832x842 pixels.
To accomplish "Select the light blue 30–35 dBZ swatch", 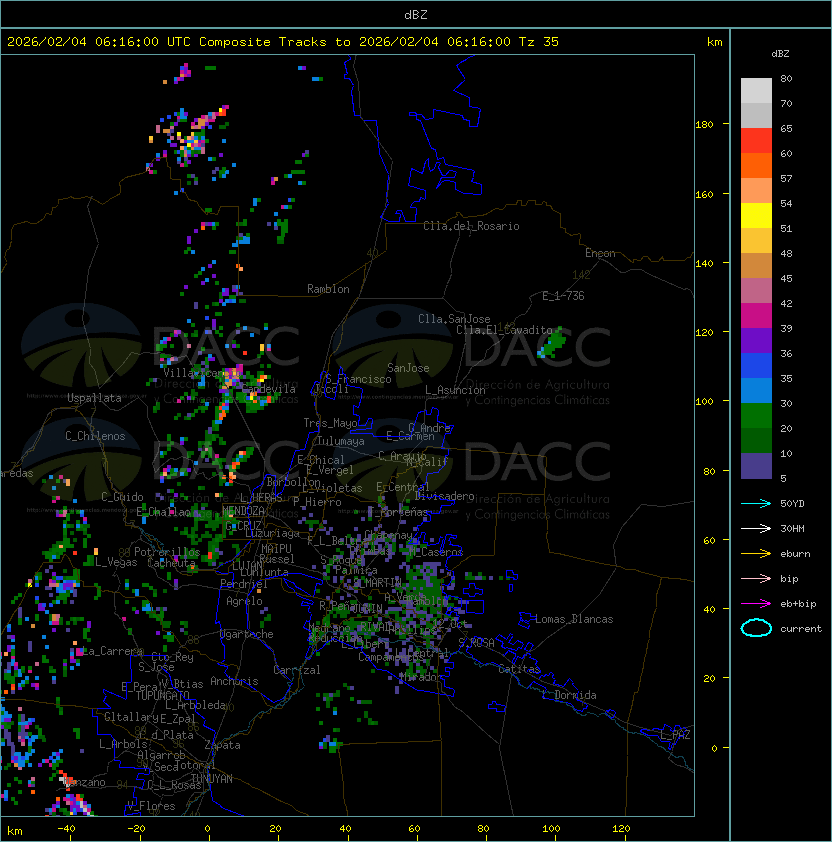I will coord(756,390).
